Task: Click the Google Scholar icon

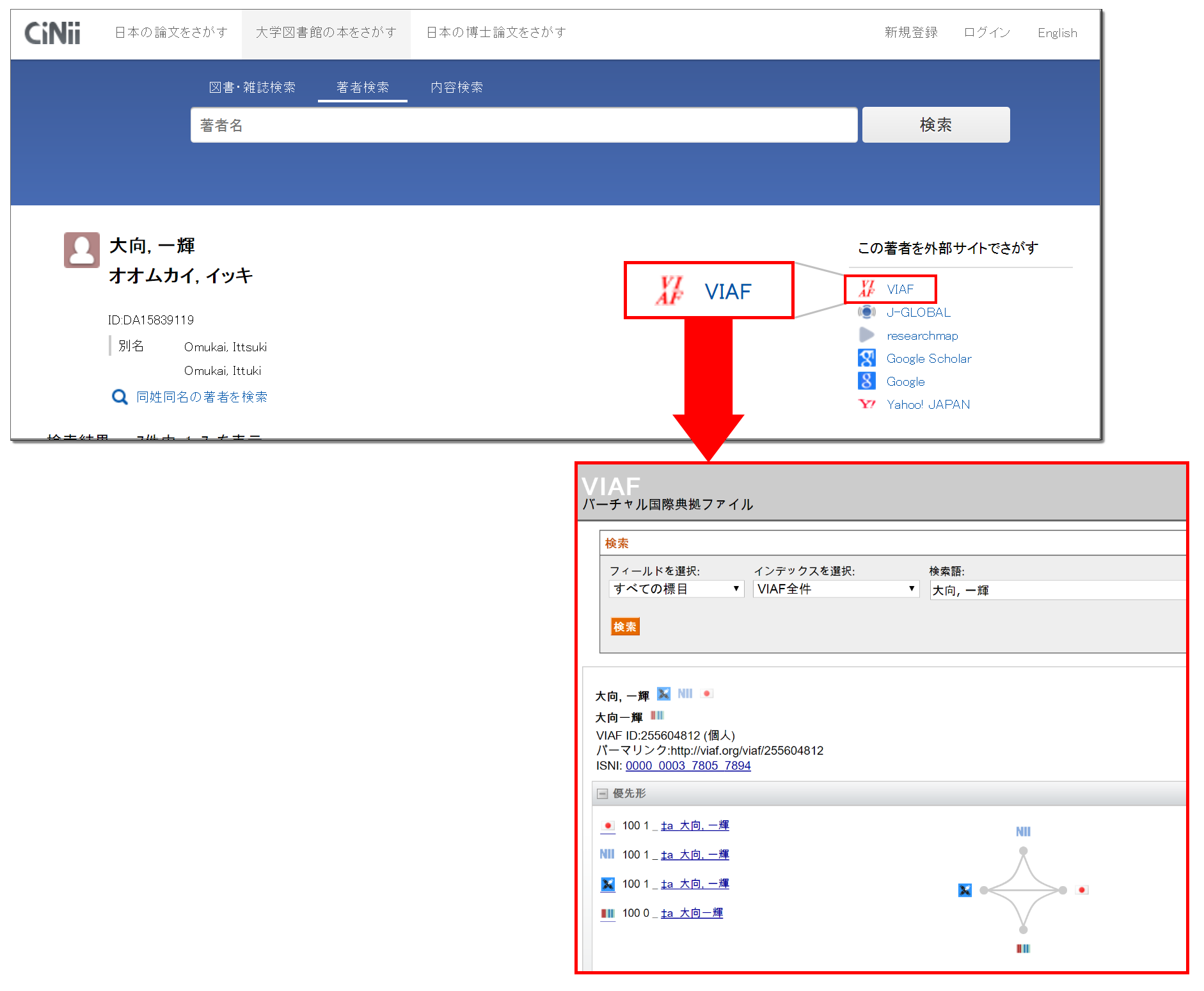Action: 867,358
